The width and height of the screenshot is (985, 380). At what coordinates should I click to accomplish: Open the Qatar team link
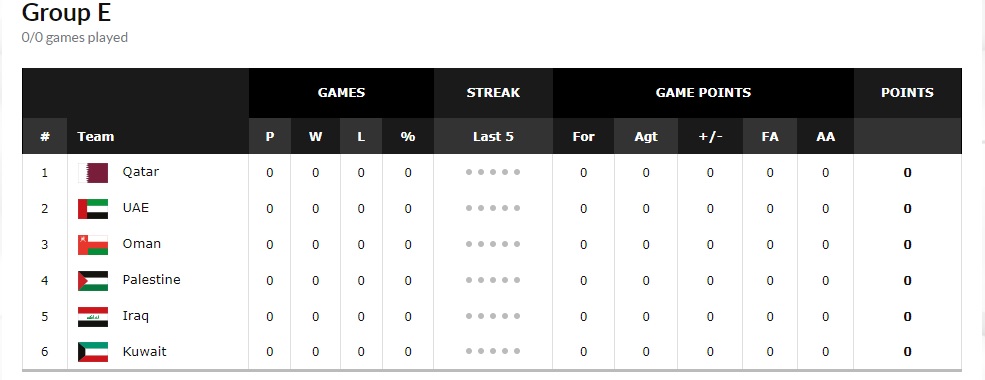coord(141,171)
